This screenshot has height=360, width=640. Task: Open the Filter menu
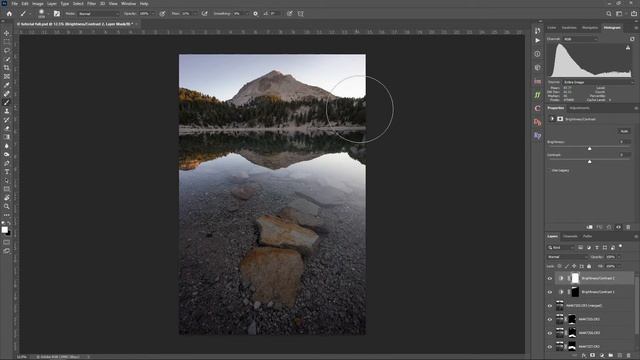click(x=91, y=4)
